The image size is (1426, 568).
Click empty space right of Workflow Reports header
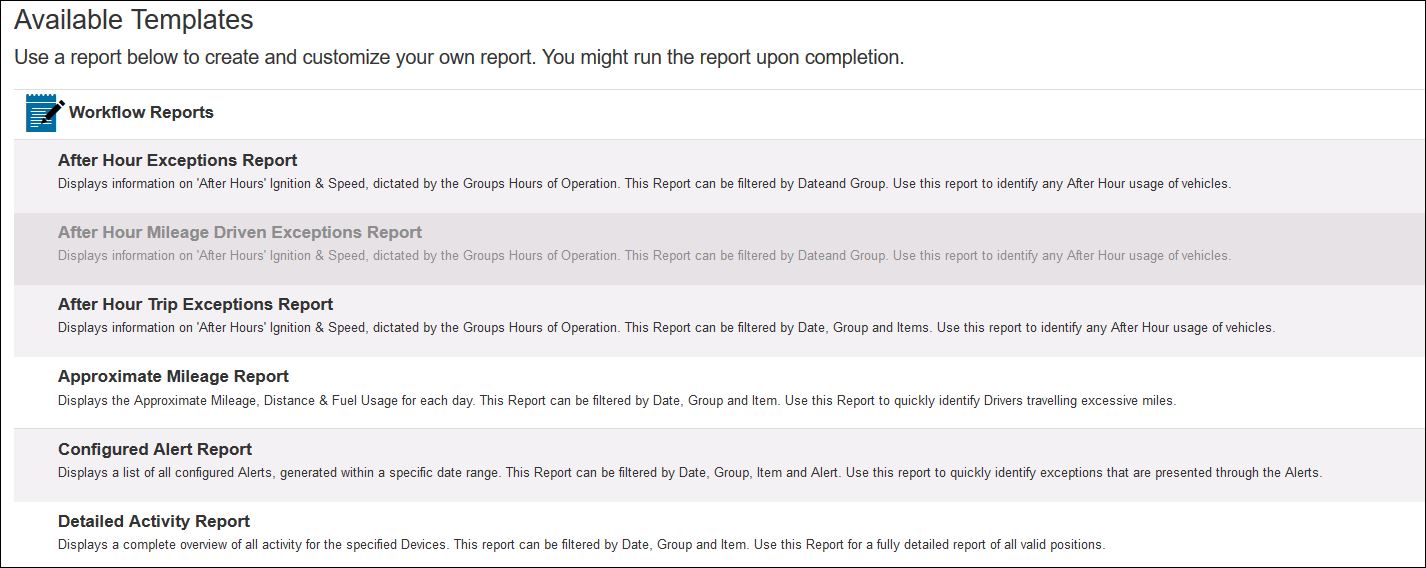point(800,113)
